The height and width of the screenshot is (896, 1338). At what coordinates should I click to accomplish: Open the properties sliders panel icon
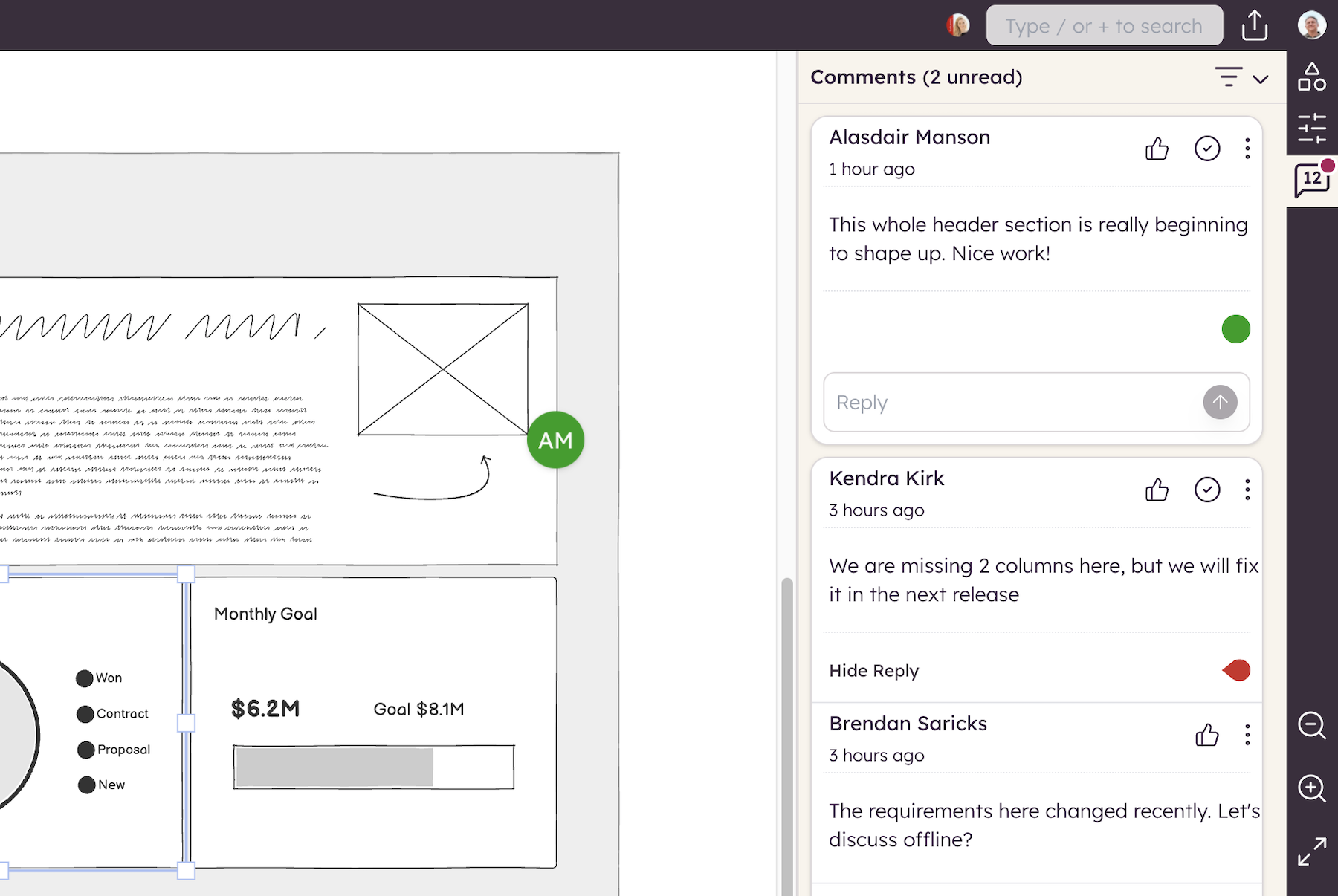[x=1311, y=129]
